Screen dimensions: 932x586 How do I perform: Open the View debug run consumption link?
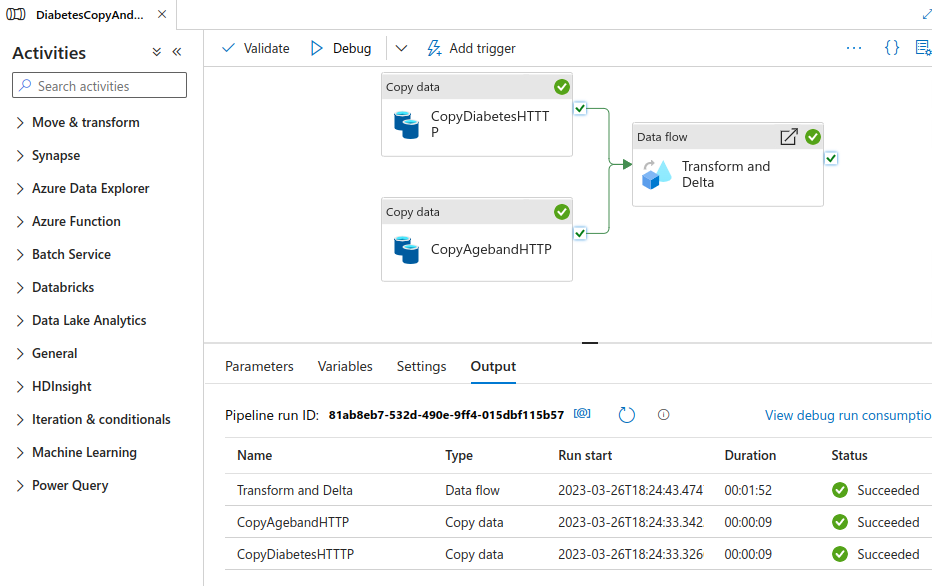point(848,415)
